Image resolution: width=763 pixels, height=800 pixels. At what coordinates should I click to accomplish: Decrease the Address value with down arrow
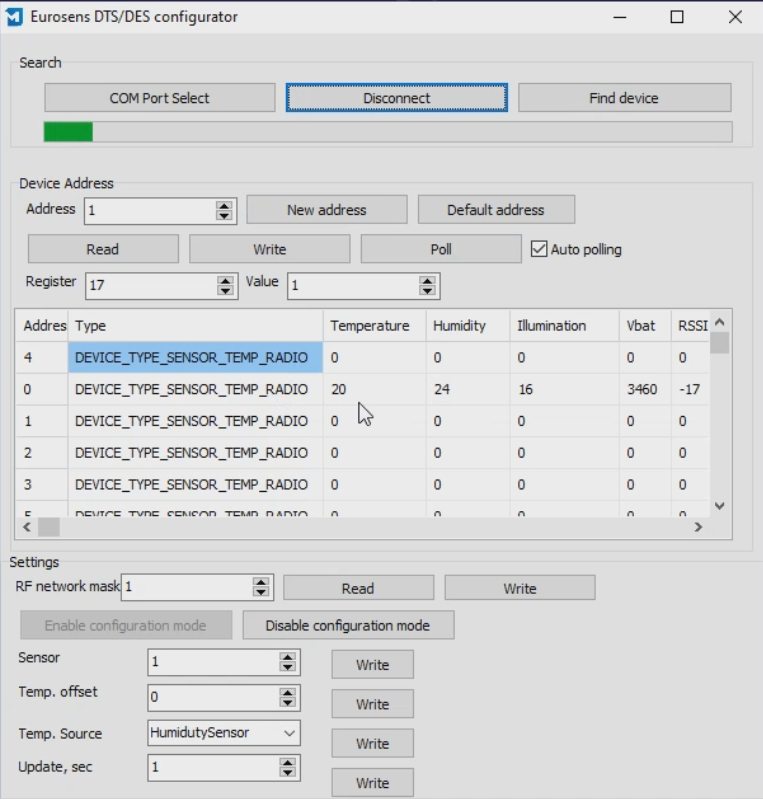tap(224, 216)
